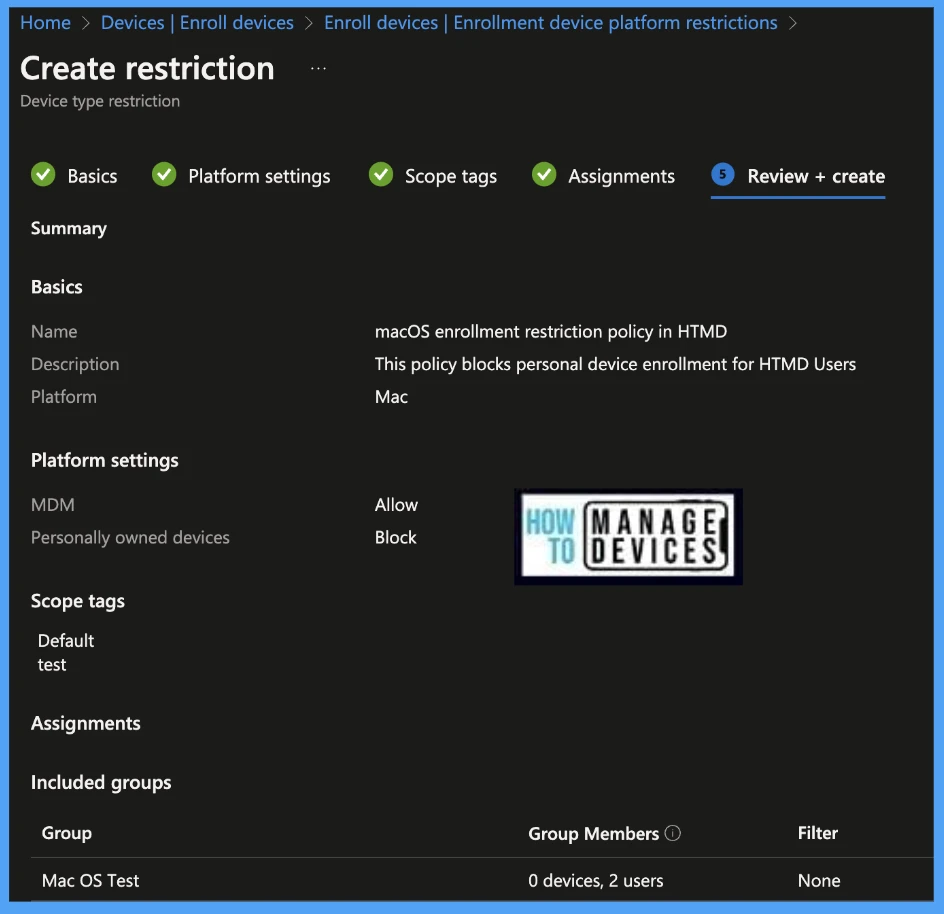Click the Group Members info icon
This screenshot has height=914, width=944.
672,833
